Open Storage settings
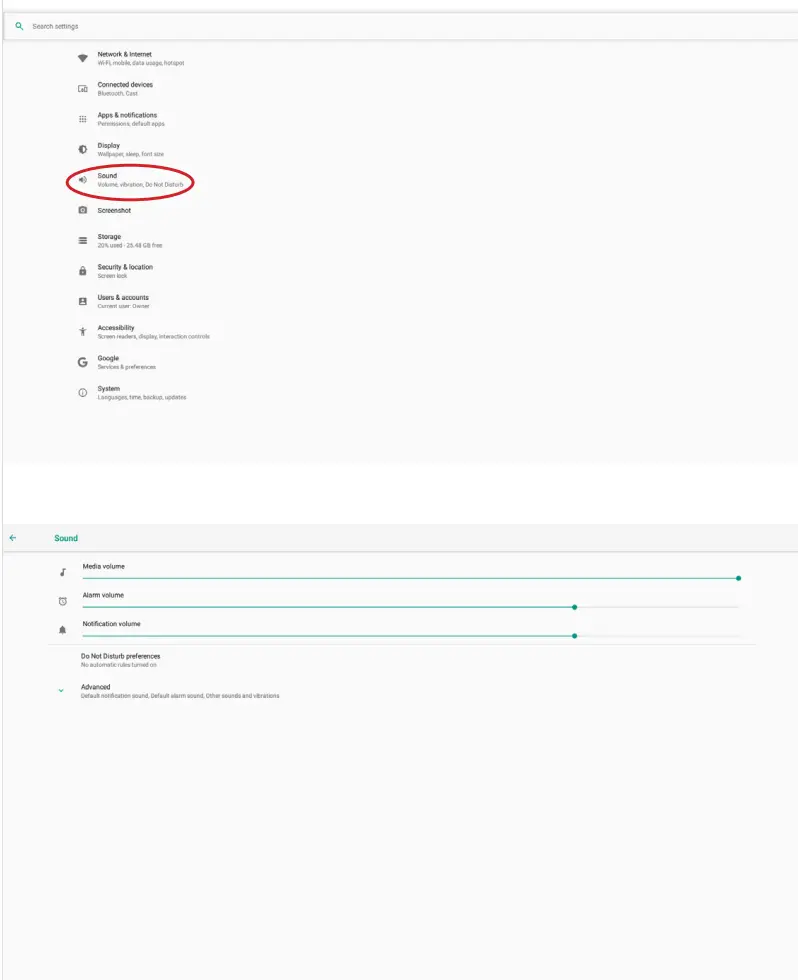This screenshot has height=980, width=798. coord(129,241)
